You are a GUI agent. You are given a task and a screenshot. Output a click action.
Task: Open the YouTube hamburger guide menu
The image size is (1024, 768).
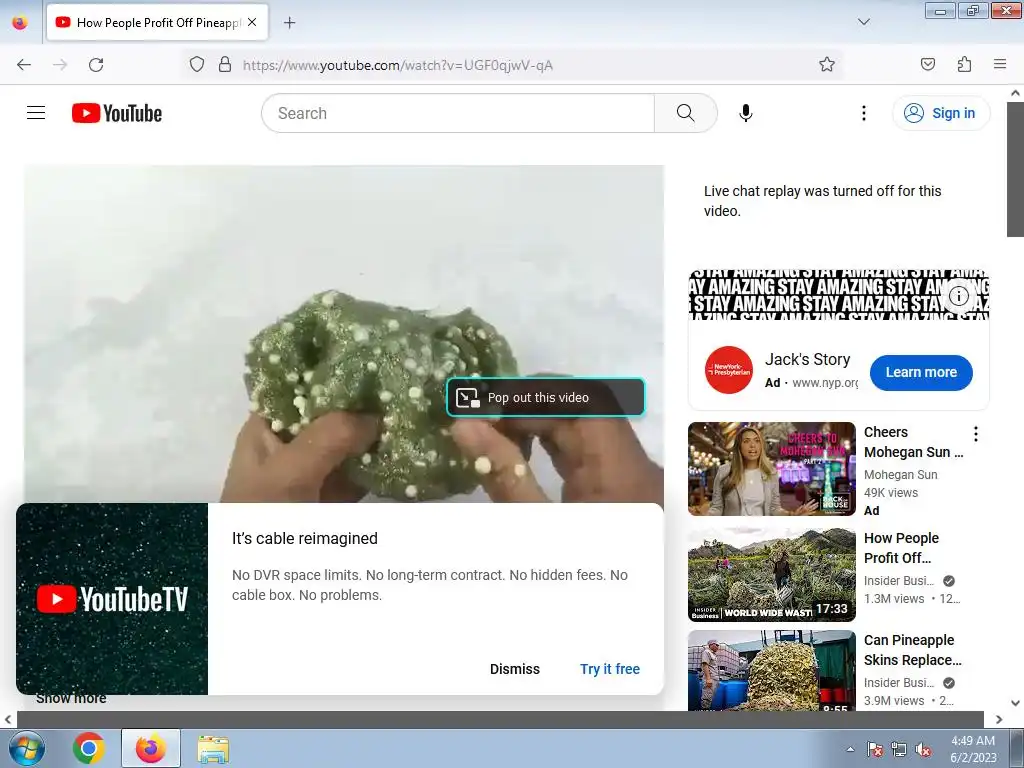(36, 113)
